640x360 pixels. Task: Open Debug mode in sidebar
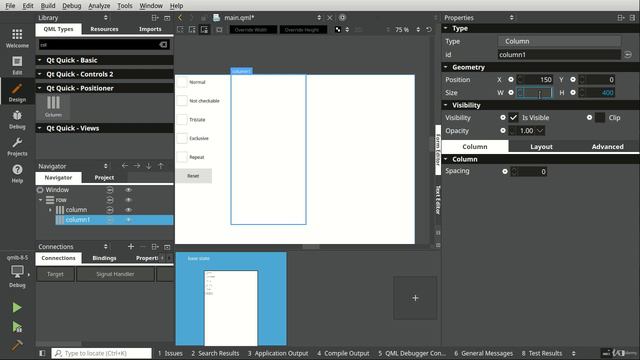click(x=17, y=120)
